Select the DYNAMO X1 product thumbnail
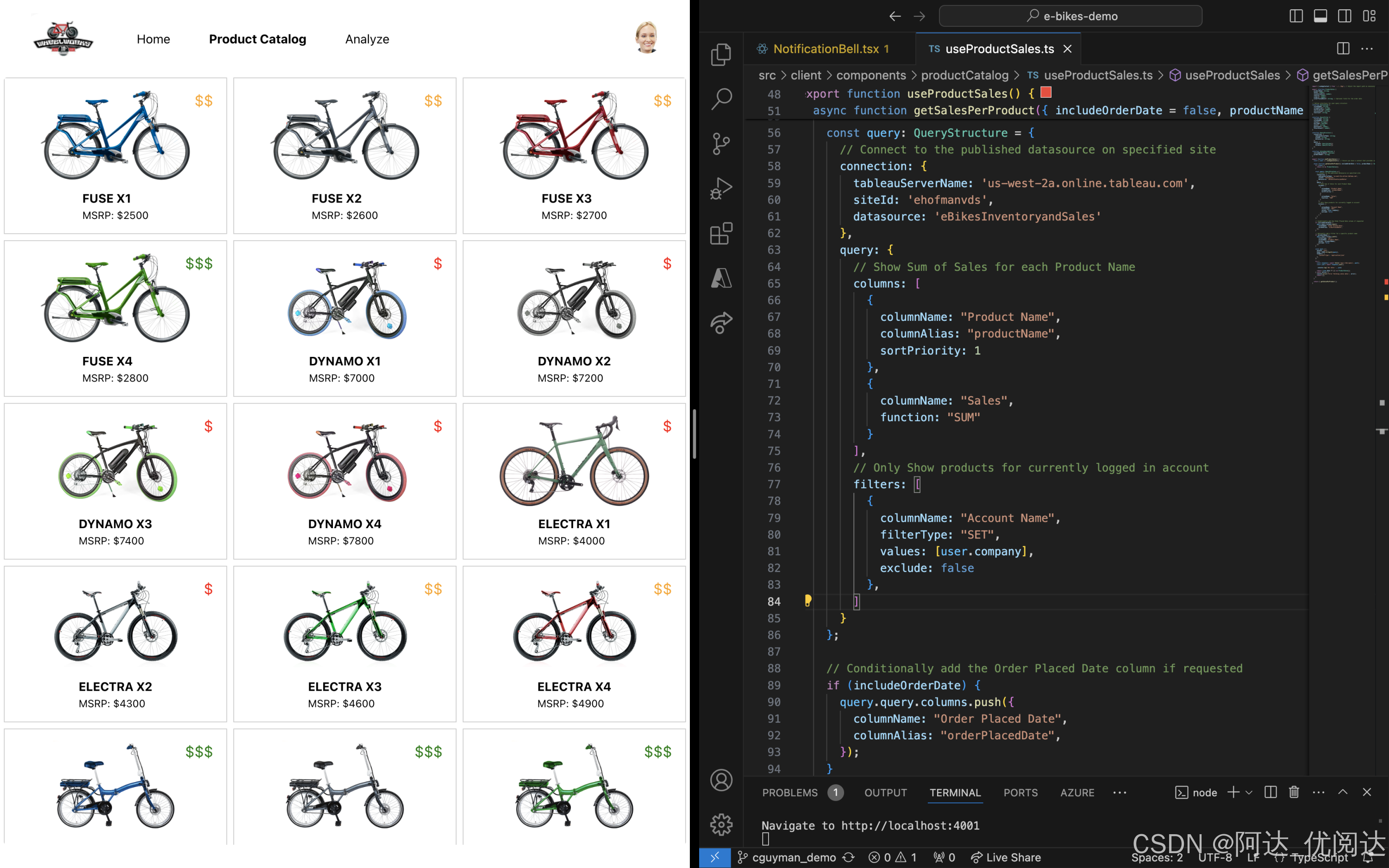 point(347,299)
